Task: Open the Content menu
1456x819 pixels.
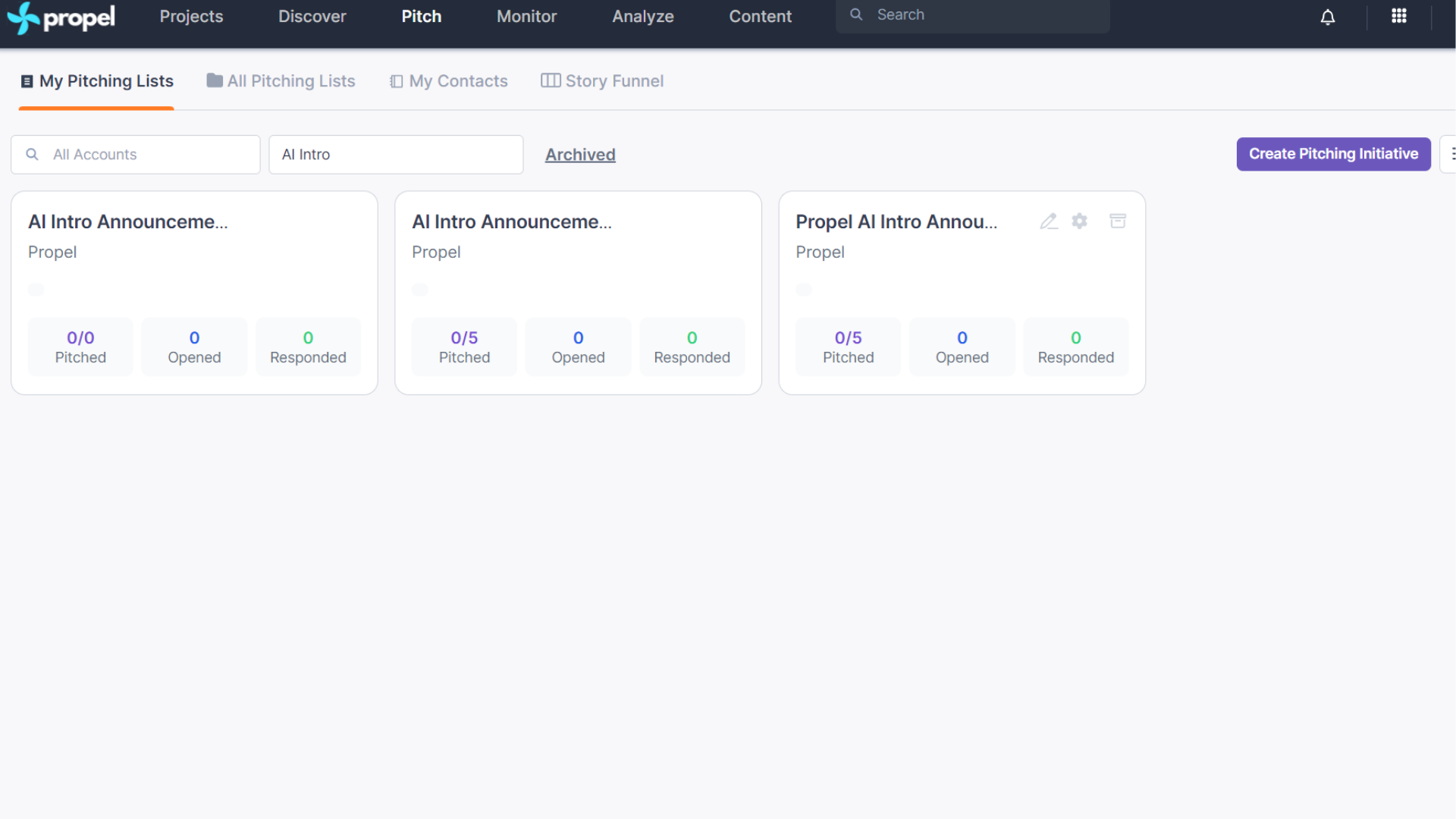Action: (760, 17)
